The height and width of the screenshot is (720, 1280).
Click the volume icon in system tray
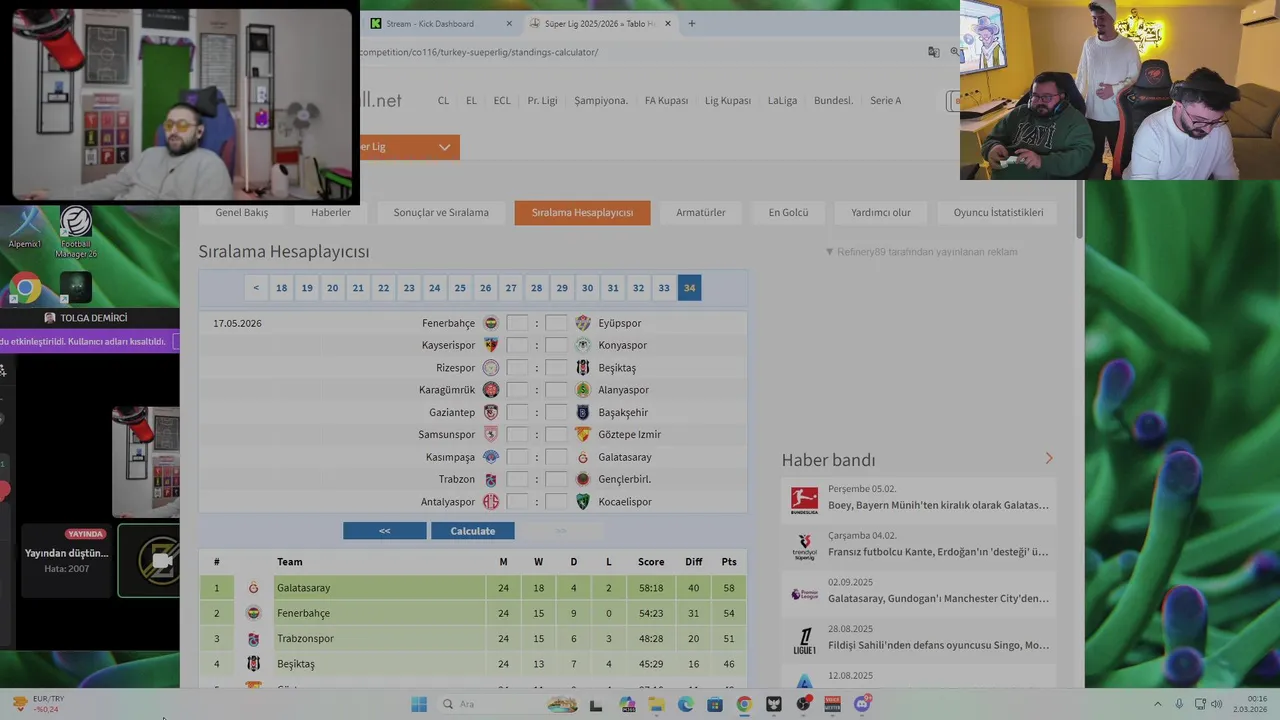(x=1217, y=704)
